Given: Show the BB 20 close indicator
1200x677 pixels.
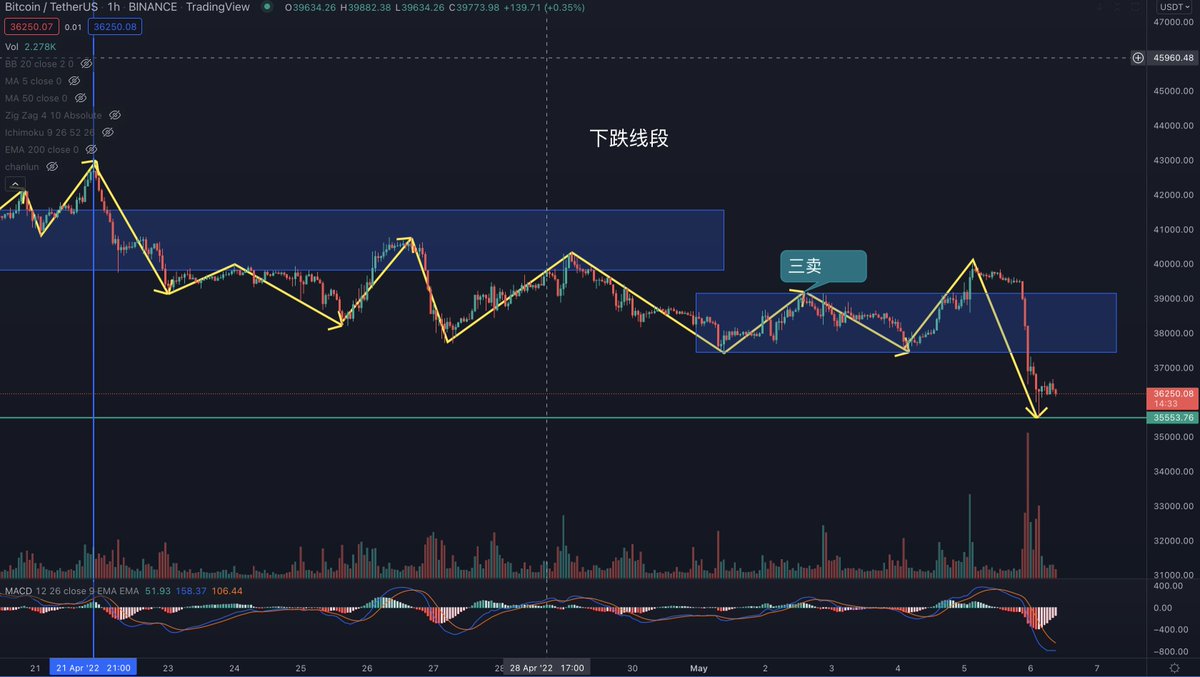Looking at the screenshot, I should (87, 63).
